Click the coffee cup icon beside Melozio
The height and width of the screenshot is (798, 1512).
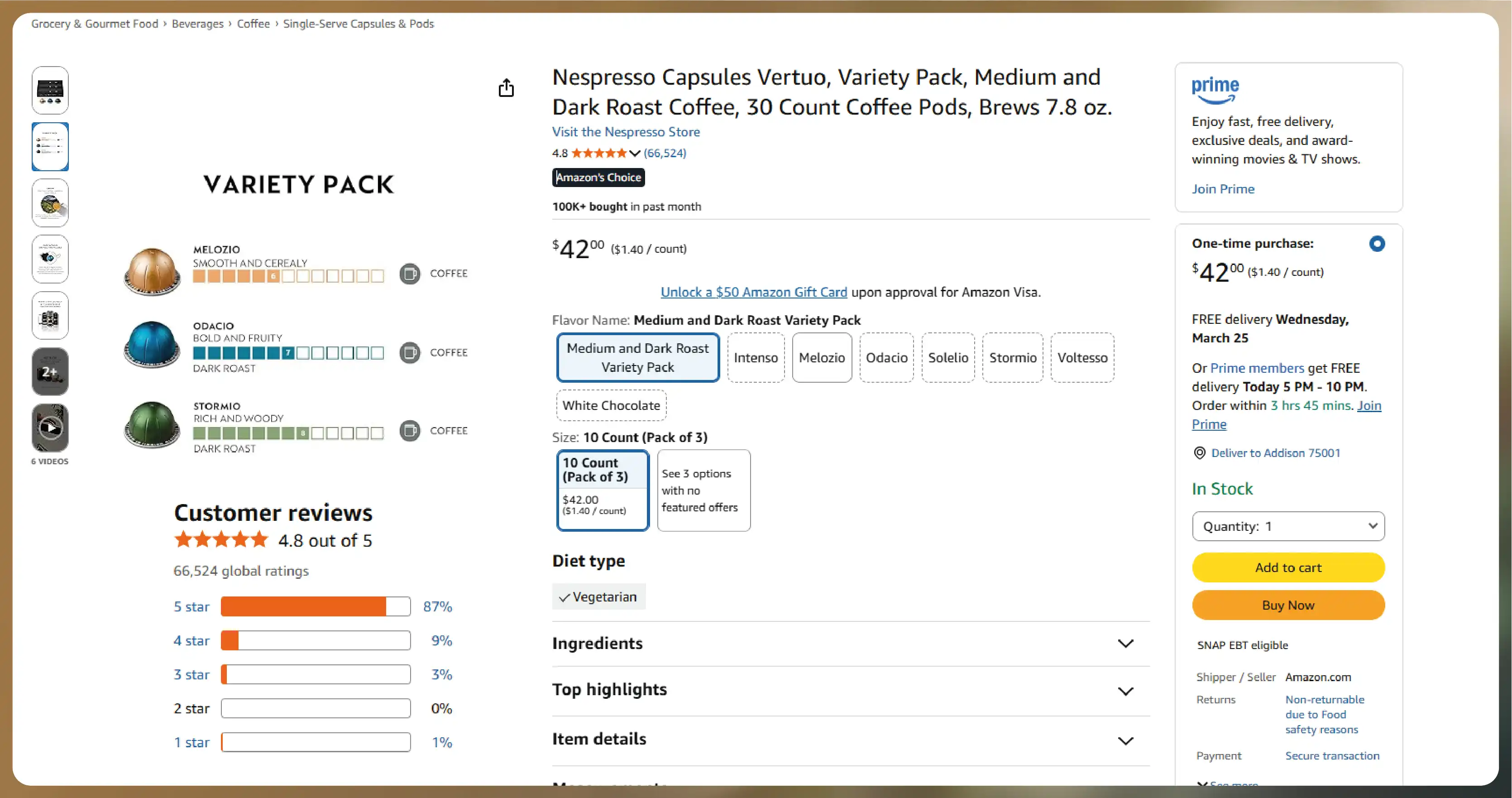pos(410,274)
